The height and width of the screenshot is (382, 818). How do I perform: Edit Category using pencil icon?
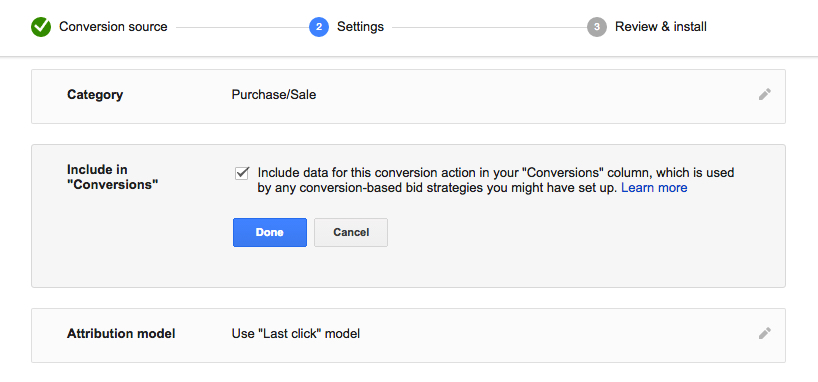765,94
